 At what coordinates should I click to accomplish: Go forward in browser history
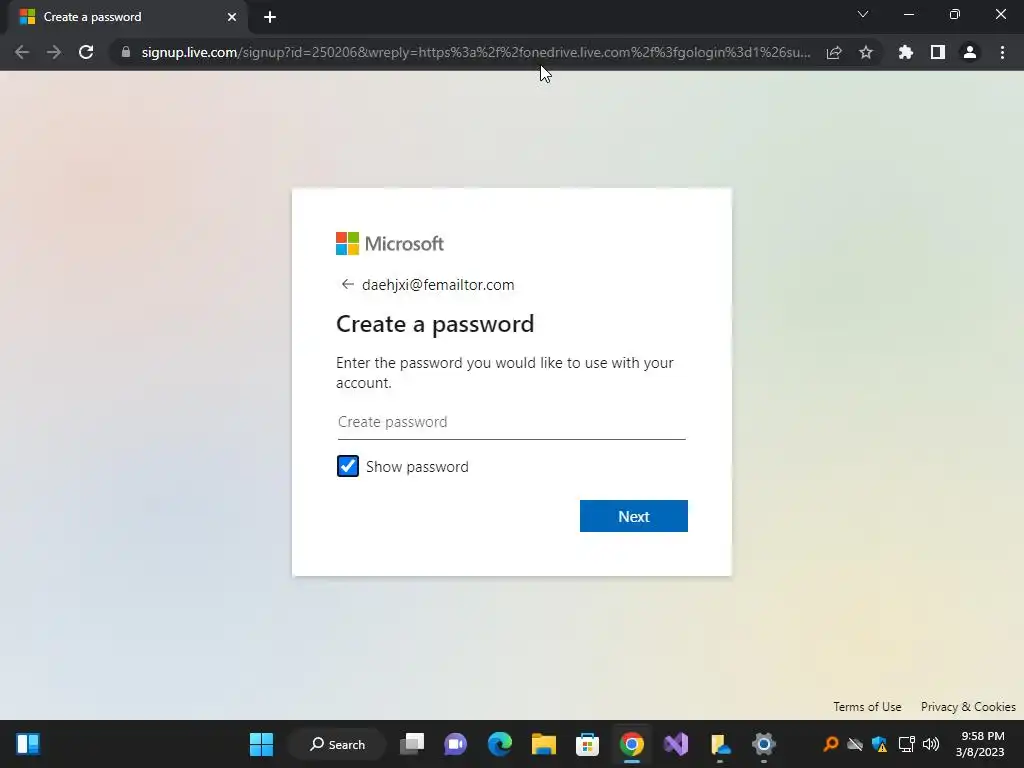tap(54, 52)
